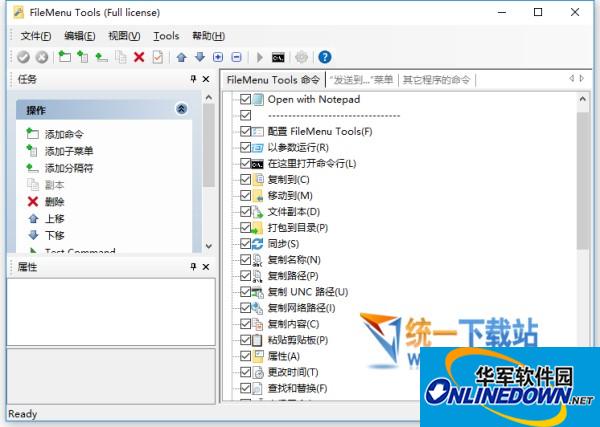This screenshot has width=600, height=427.
Task: Click the task panel vertical scrollbar thumb
Action: tap(209, 145)
